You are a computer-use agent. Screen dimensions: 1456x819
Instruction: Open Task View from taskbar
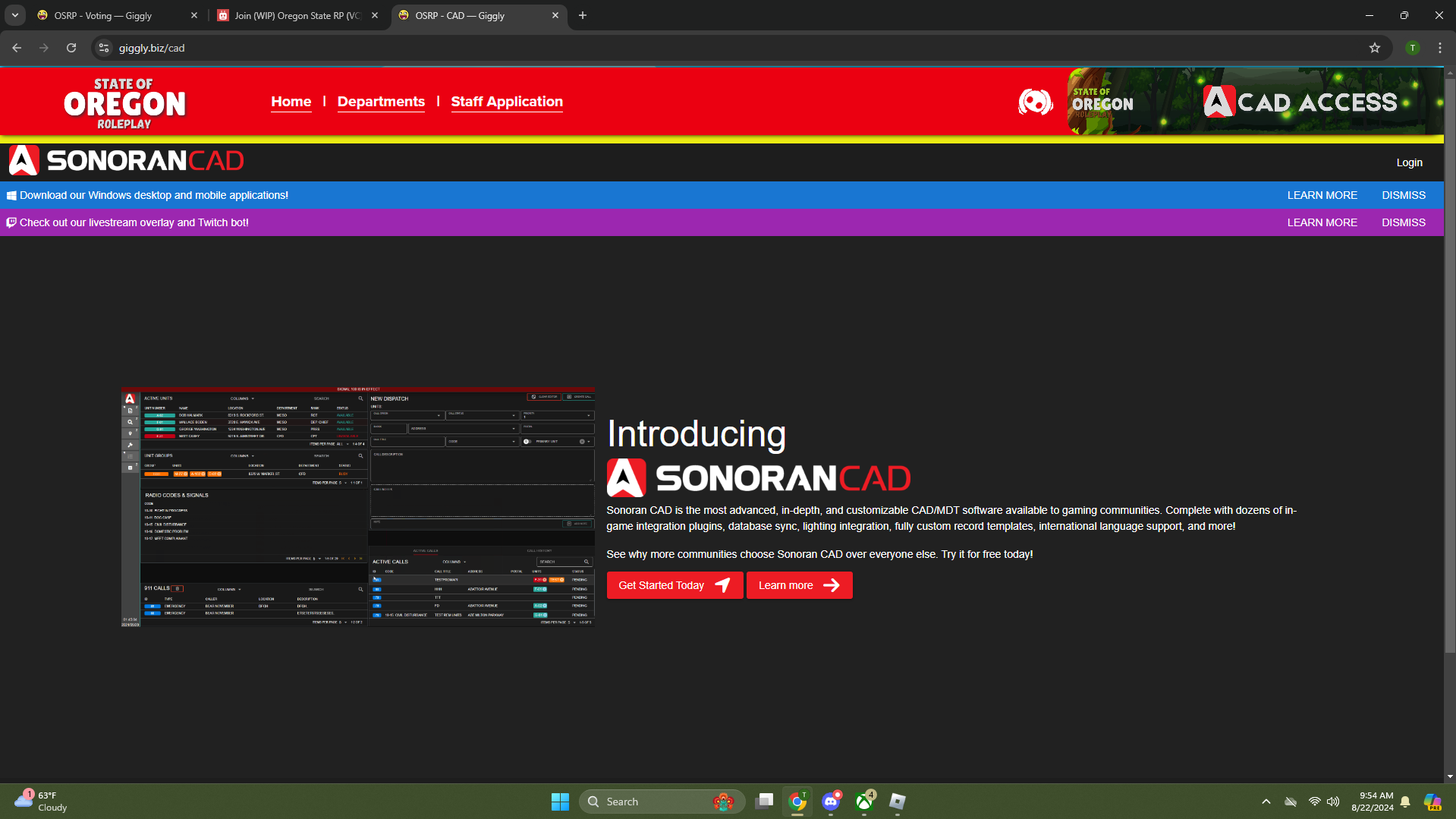pos(765,802)
